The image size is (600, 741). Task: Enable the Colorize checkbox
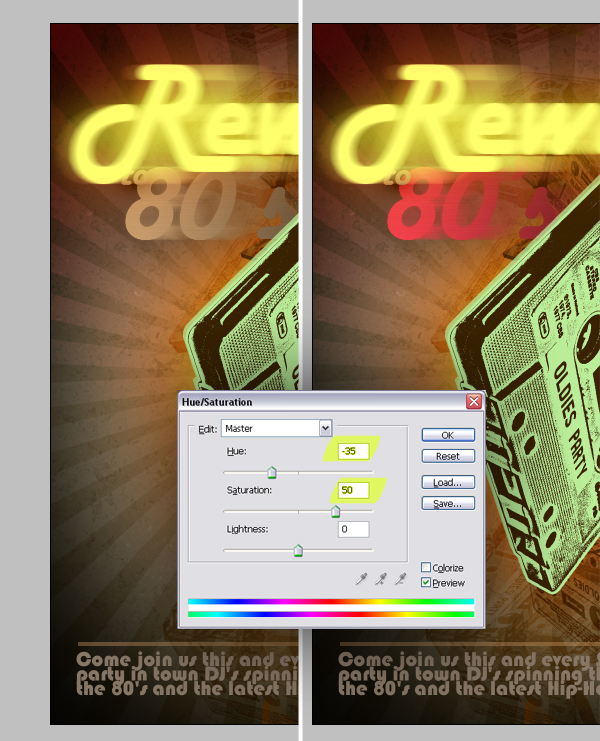427,568
